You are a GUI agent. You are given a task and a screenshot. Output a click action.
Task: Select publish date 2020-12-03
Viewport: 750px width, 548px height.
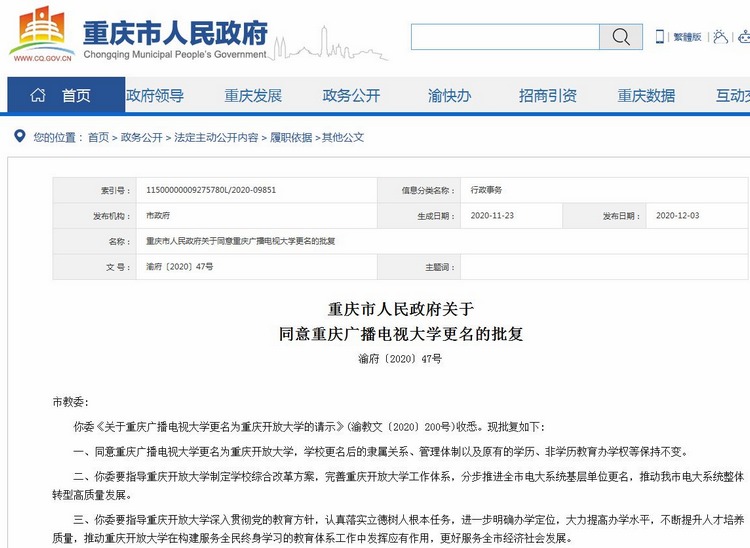point(677,216)
